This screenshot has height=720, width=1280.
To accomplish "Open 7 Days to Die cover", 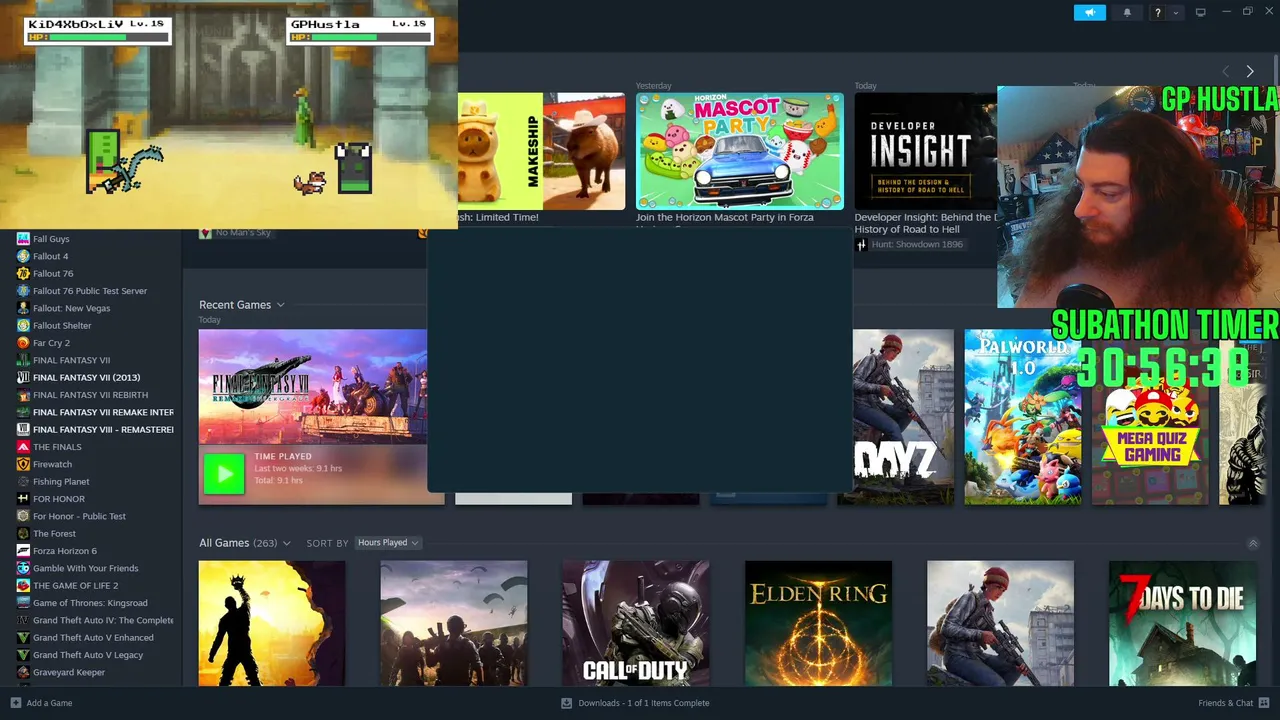I will 1182,624.
